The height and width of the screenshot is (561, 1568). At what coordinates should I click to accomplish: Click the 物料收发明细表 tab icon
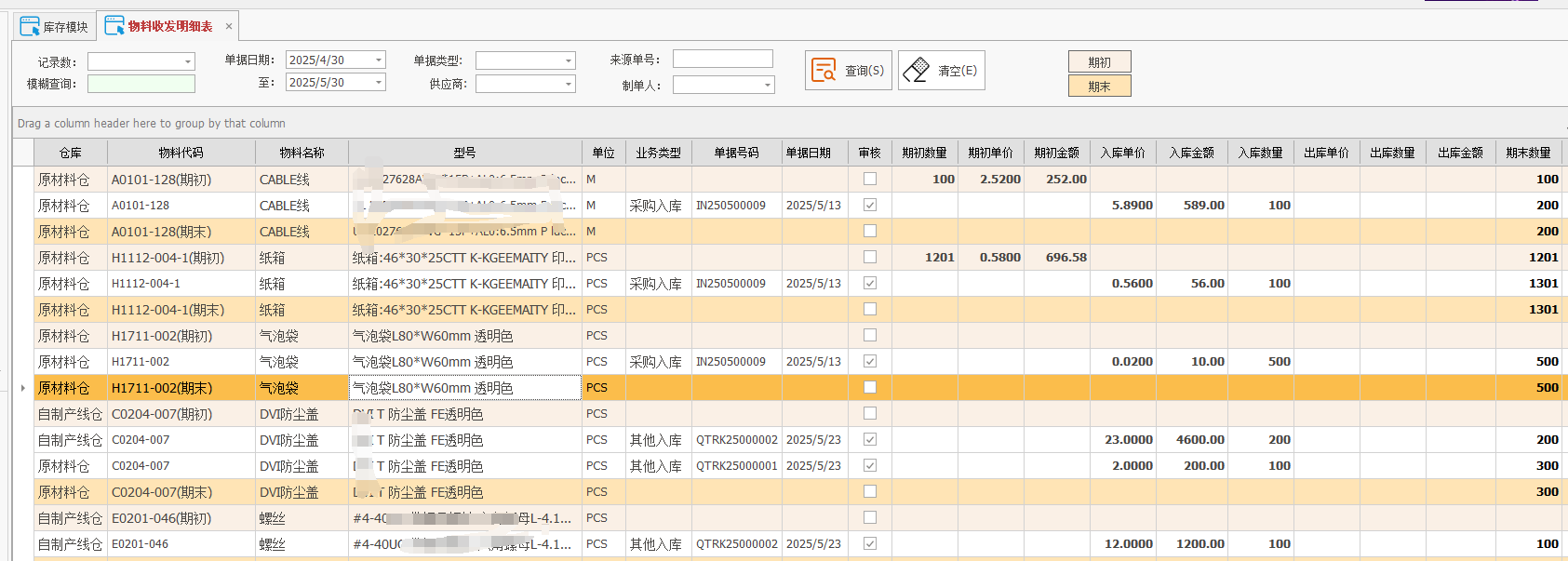tap(114, 26)
